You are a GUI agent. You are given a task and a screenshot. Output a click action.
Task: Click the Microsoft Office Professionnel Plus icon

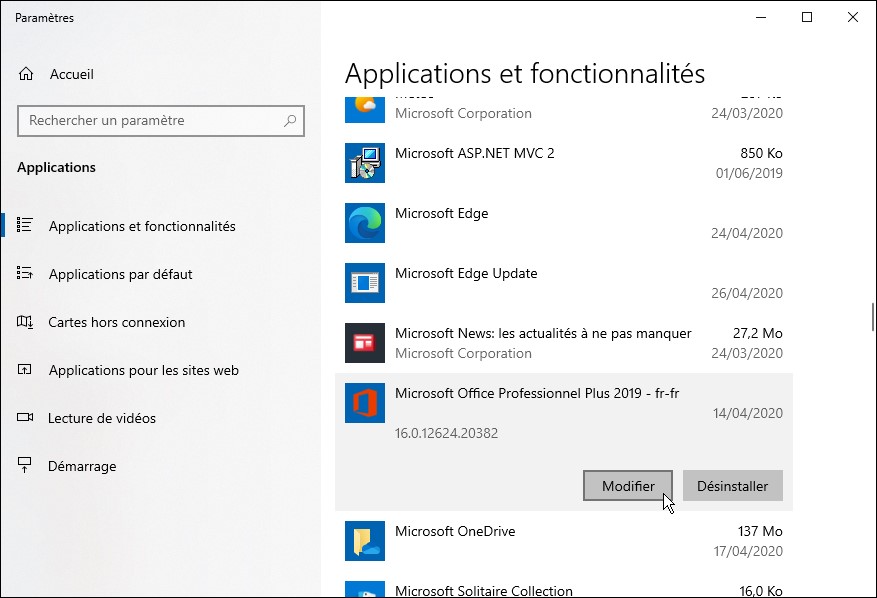pyautogui.click(x=364, y=403)
